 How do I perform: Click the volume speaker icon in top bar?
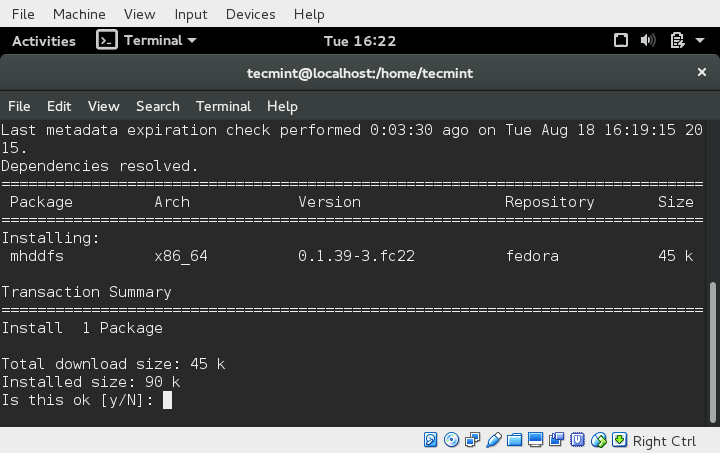[x=647, y=41]
